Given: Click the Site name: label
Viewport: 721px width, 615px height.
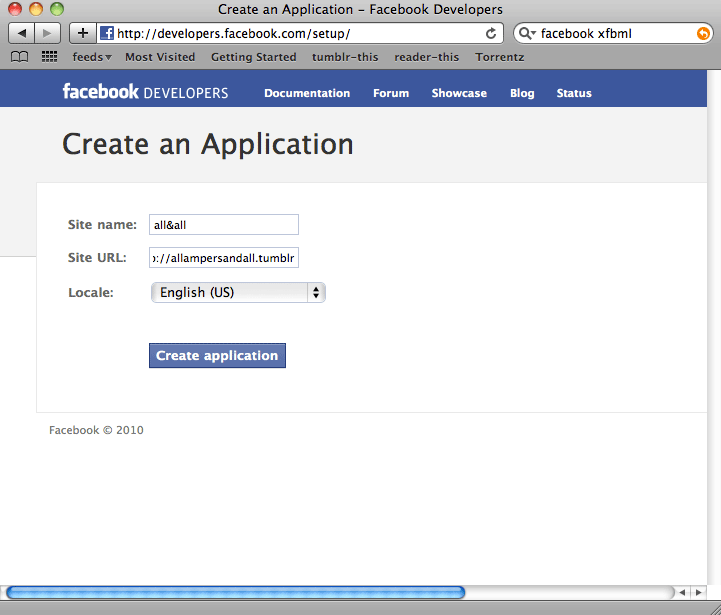Looking at the screenshot, I should click(102, 224).
